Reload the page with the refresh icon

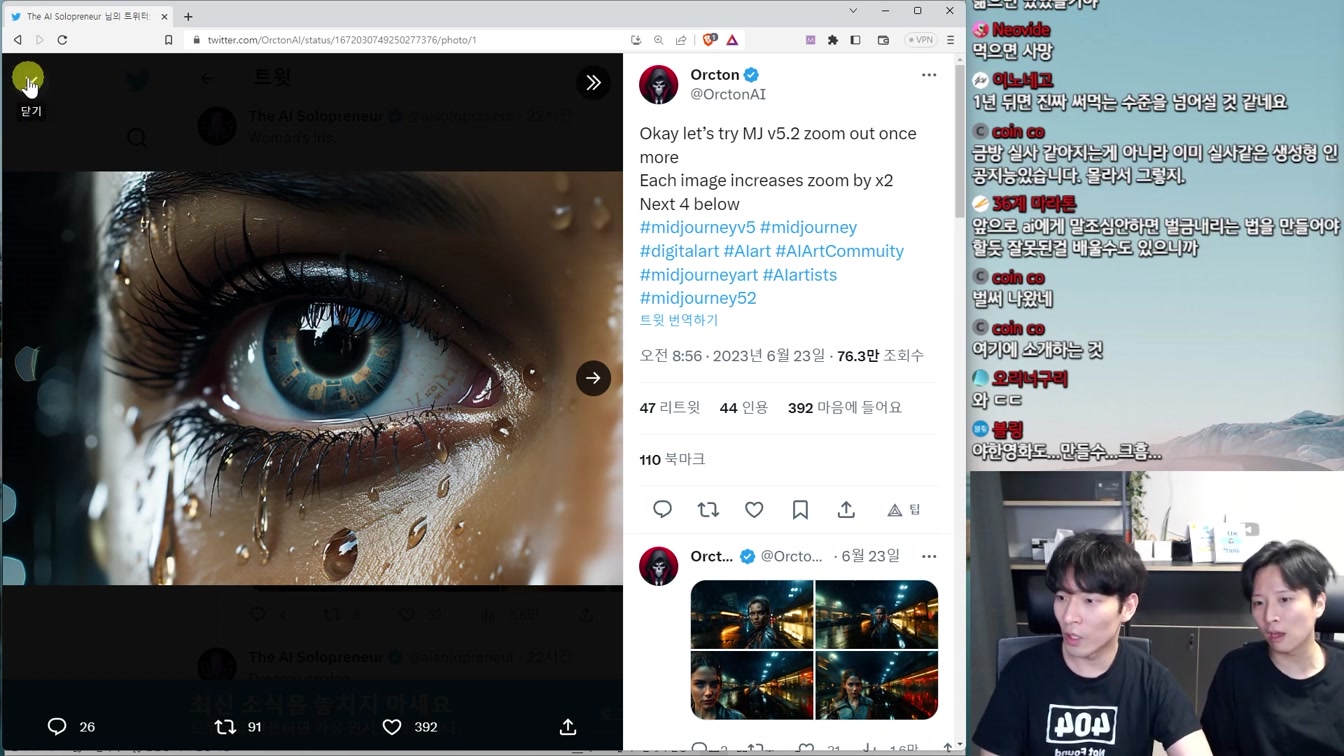[x=62, y=40]
